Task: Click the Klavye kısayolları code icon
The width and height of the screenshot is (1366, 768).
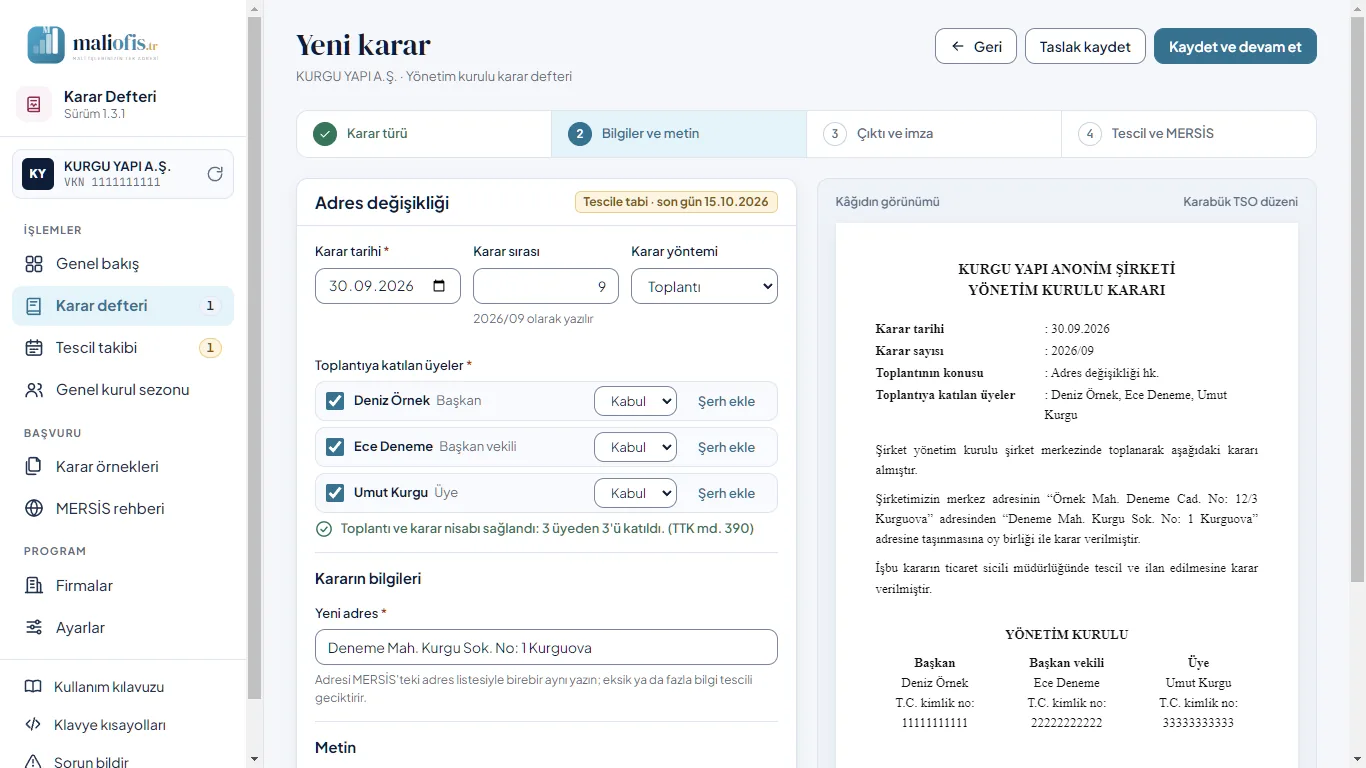Action: [33, 725]
